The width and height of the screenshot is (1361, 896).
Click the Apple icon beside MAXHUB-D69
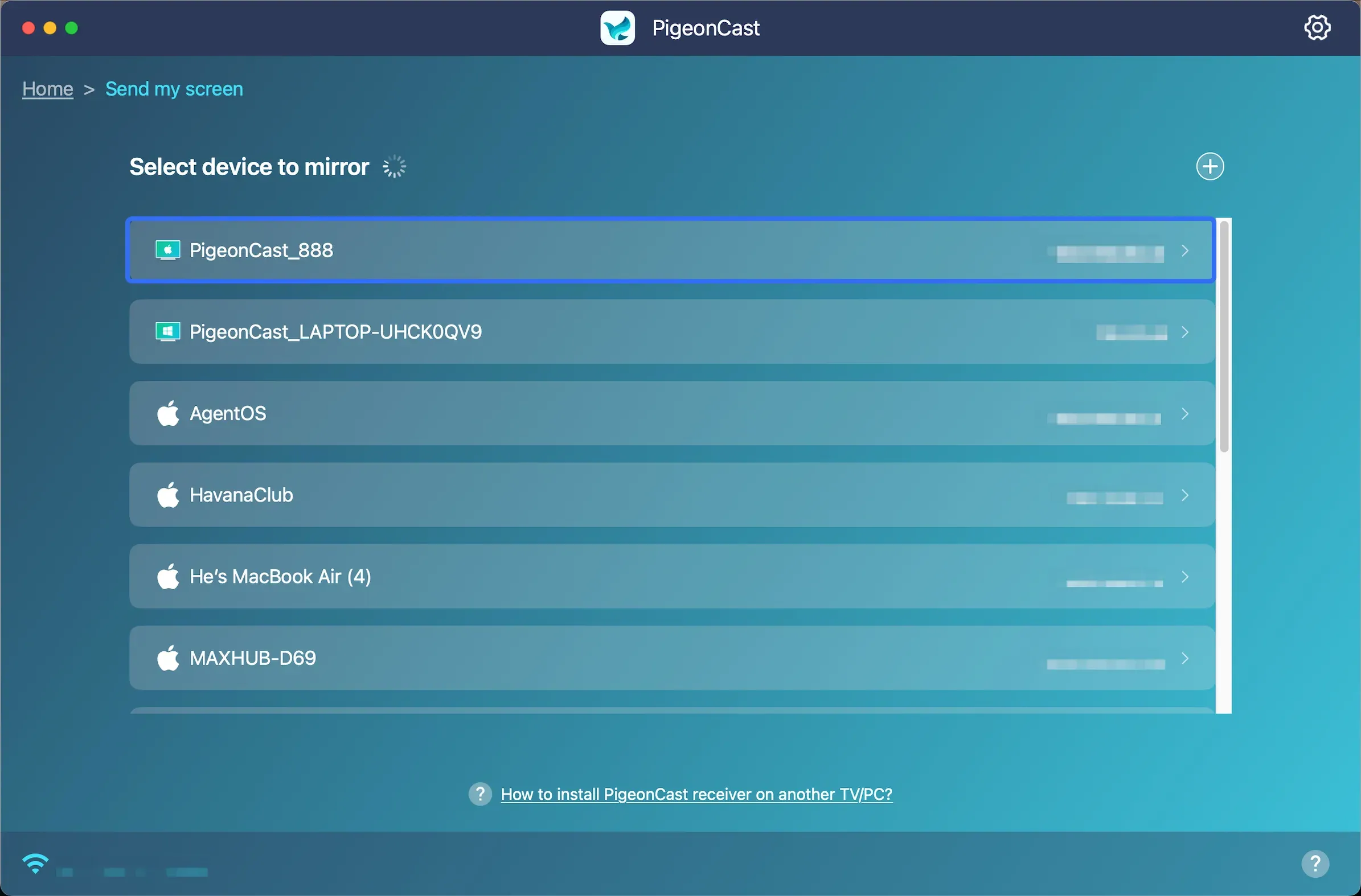(x=168, y=657)
